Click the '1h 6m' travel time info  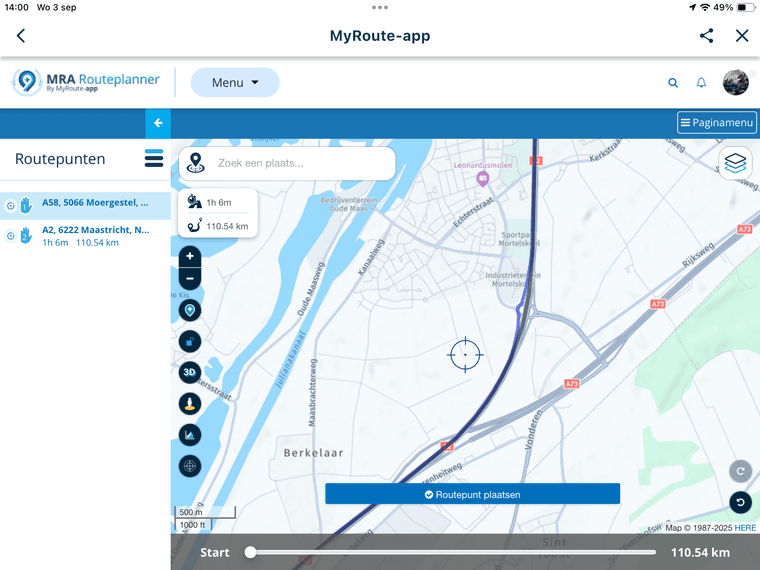tap(219, 203)
